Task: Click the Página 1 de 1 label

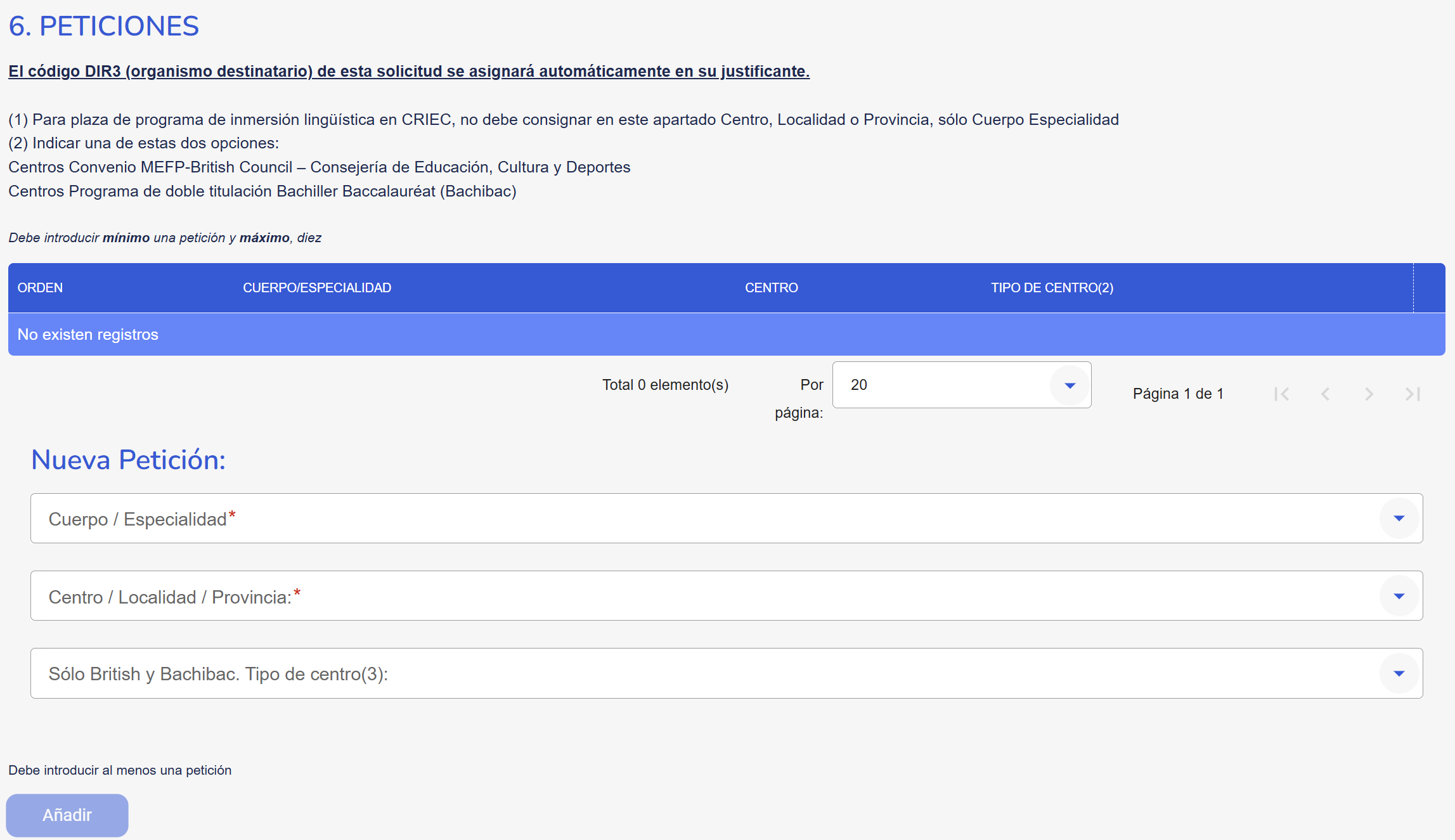Action: pos(1178,394)
